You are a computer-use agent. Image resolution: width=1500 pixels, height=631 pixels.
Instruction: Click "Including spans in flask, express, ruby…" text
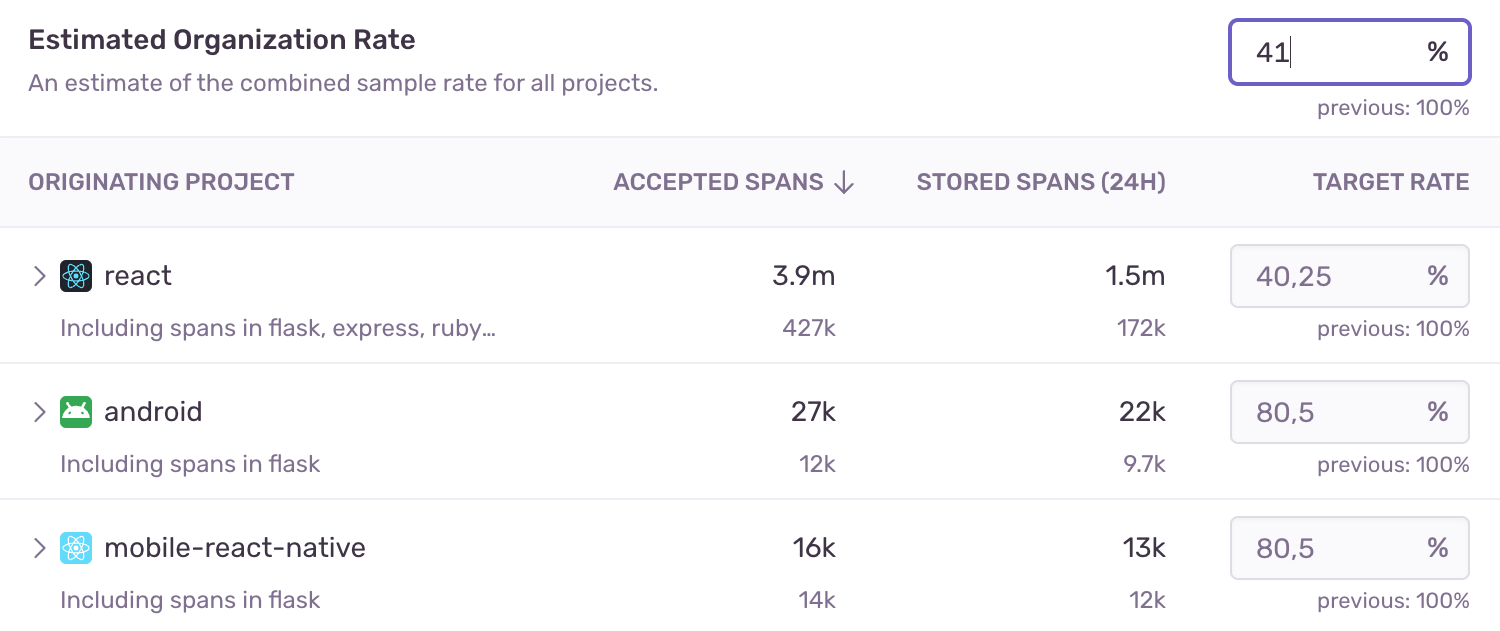[278, 328]
